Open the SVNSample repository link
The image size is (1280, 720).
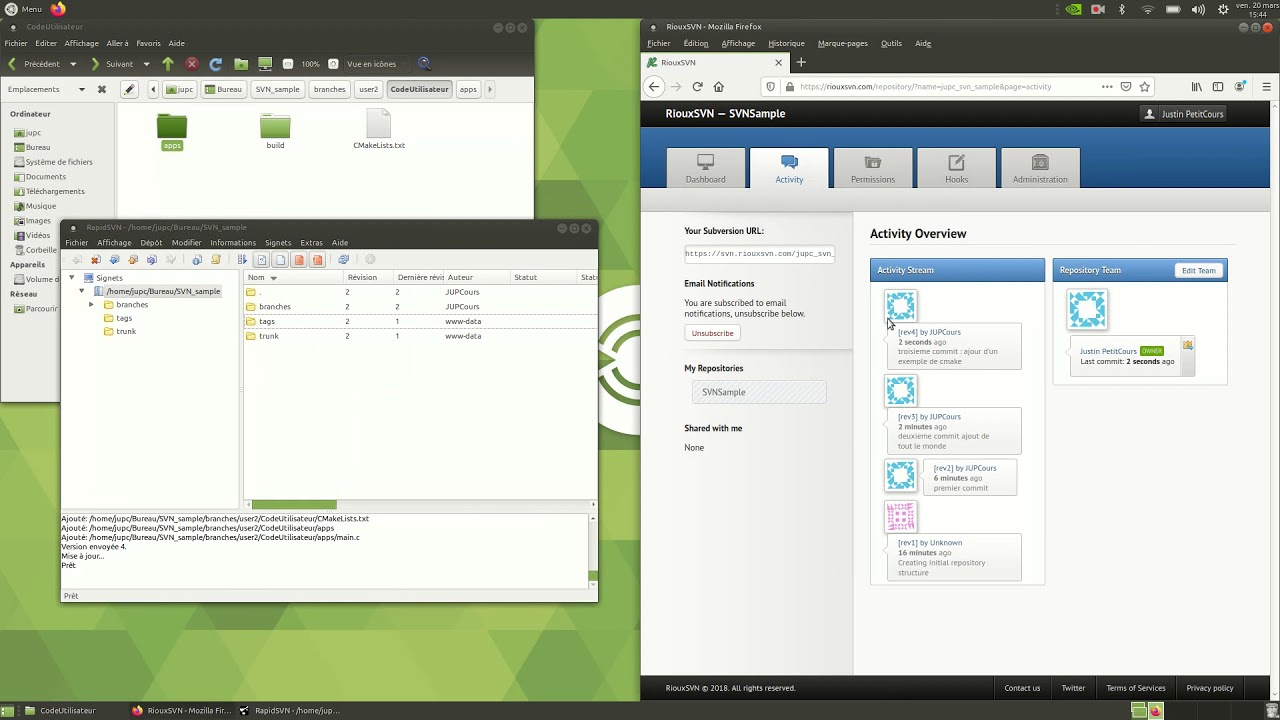coord(759,392)
